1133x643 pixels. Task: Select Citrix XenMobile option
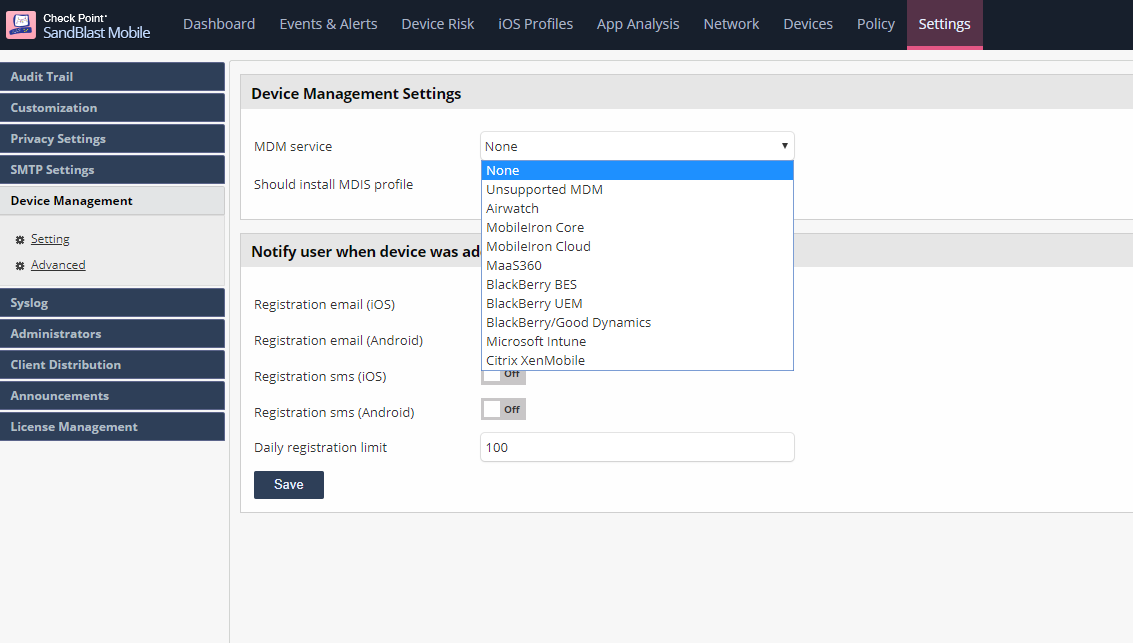(535, 360)
